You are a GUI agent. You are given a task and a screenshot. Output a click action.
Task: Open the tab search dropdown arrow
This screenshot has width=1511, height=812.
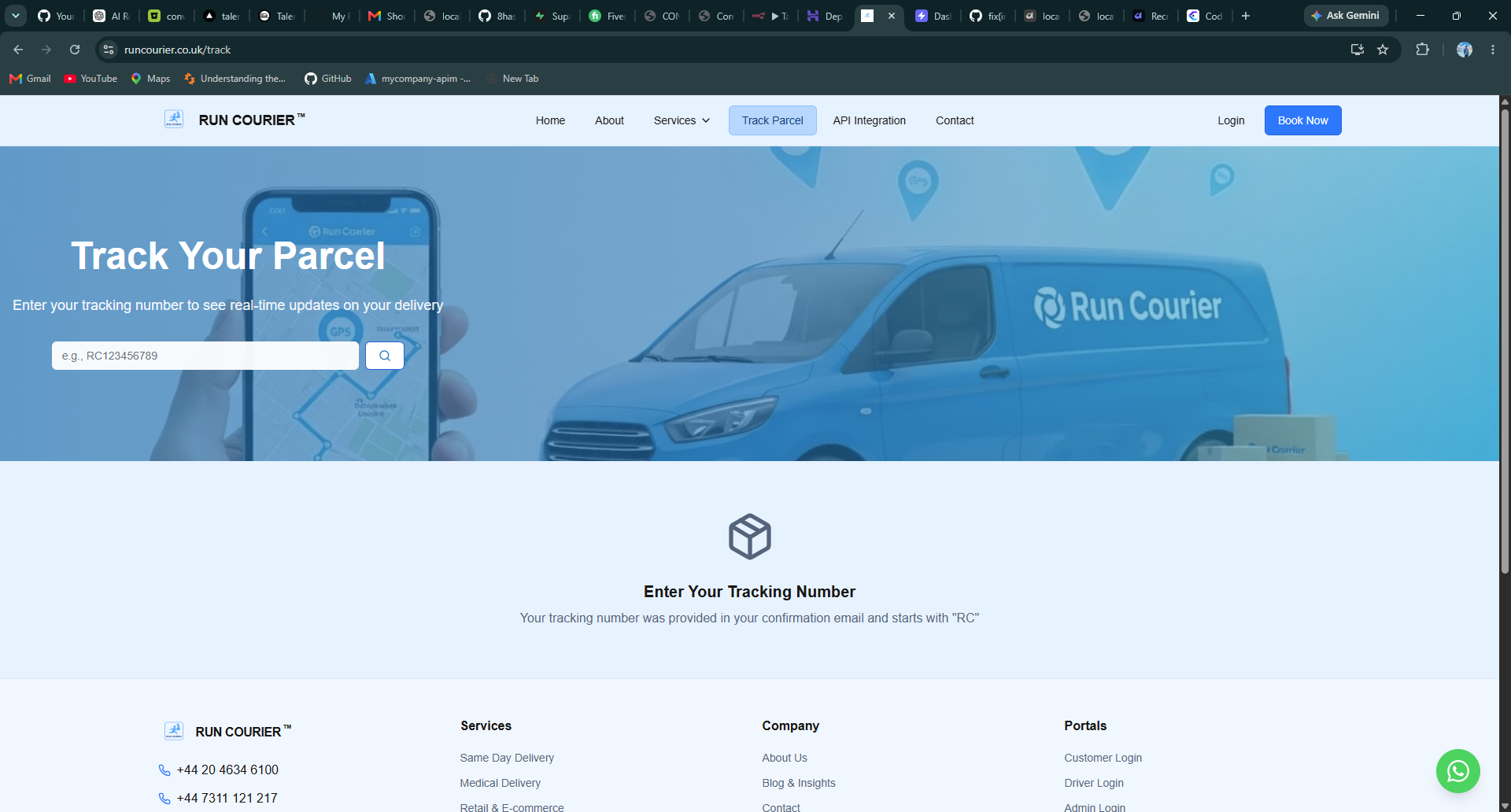16,16
